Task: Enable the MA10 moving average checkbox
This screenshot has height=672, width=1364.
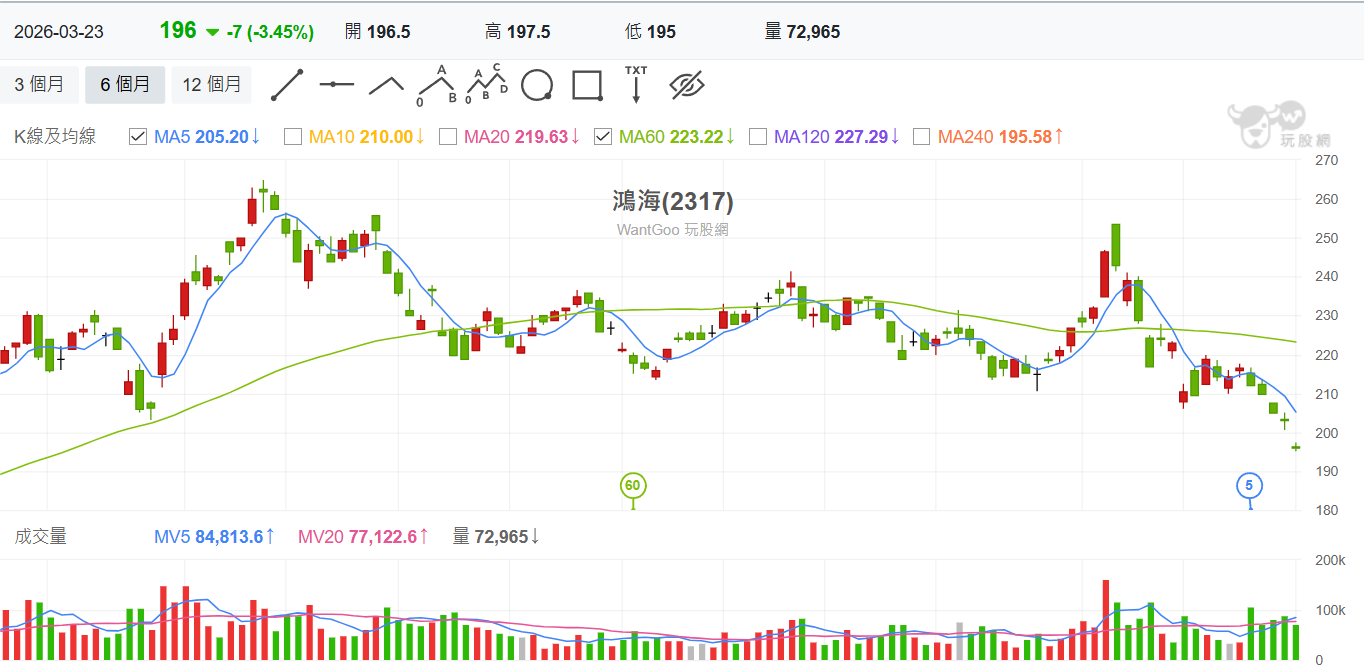Action: (x=293, y=137)
